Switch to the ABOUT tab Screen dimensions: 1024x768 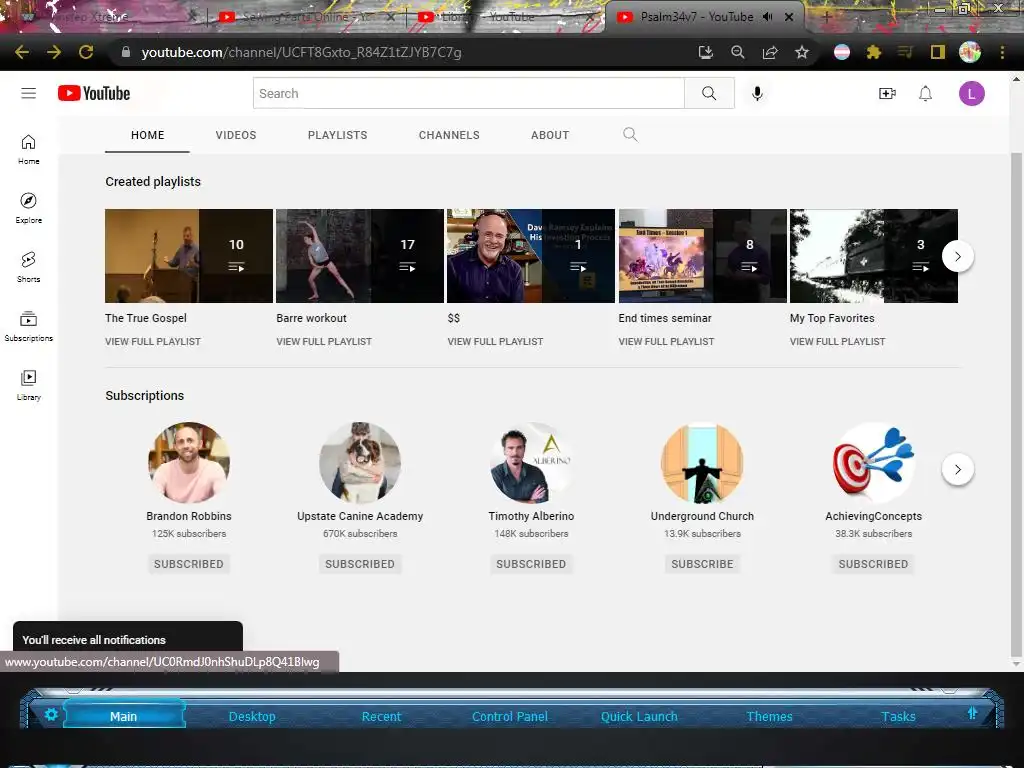click(x=550, y=135)
